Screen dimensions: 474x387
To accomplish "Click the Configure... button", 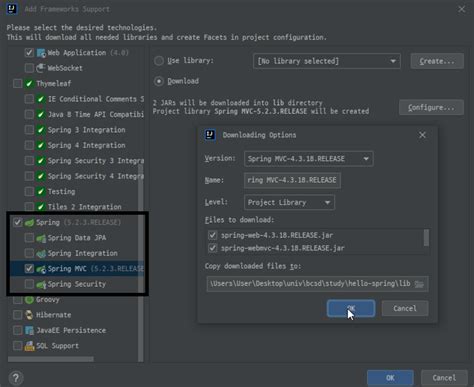I will [431, 107].
